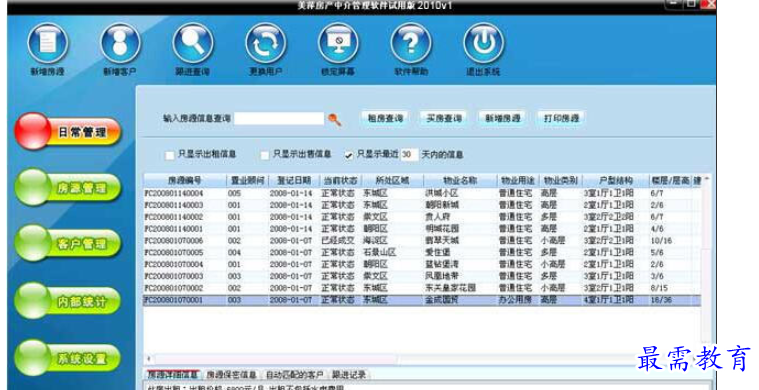The image size is (759, 390).
Task: Open 跟进查询 magnifier icon
Action: [x=193, y=43]
